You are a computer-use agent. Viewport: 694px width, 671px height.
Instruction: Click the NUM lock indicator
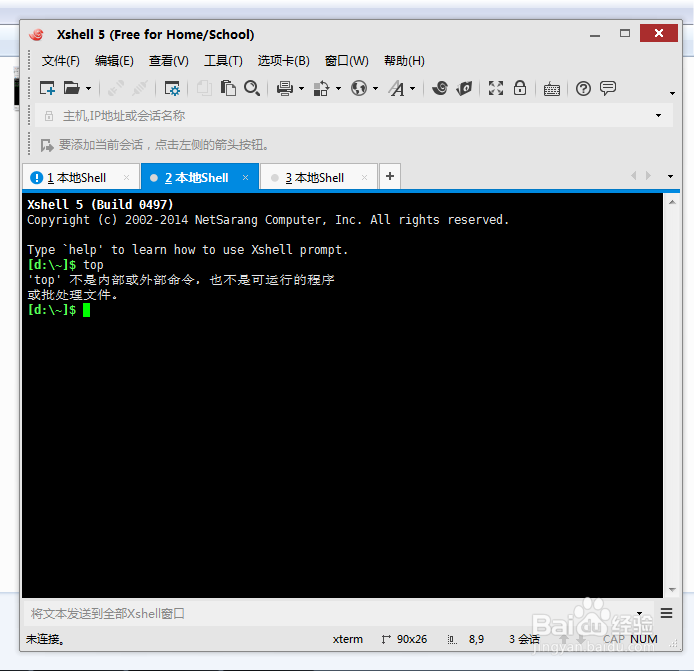tap(644, 639)
